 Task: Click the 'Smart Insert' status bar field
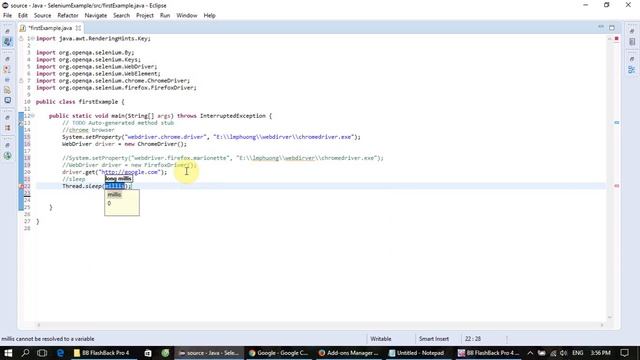pos(434,339)
